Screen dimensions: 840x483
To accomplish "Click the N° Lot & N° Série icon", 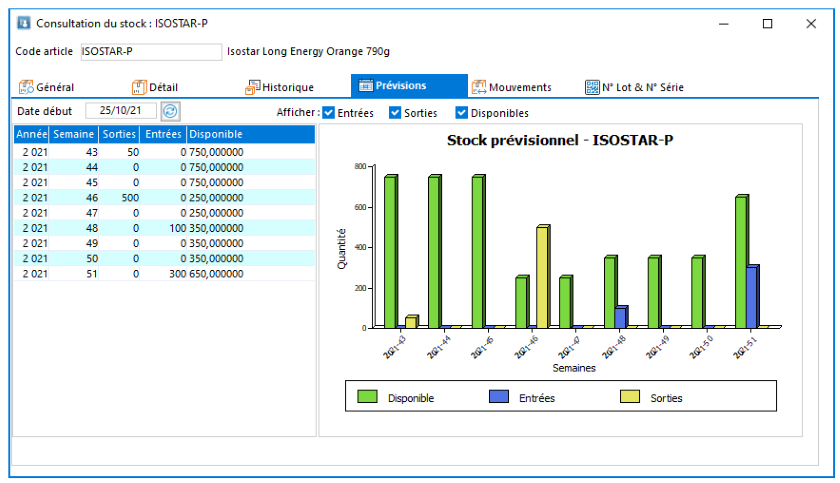I will 592,87.
